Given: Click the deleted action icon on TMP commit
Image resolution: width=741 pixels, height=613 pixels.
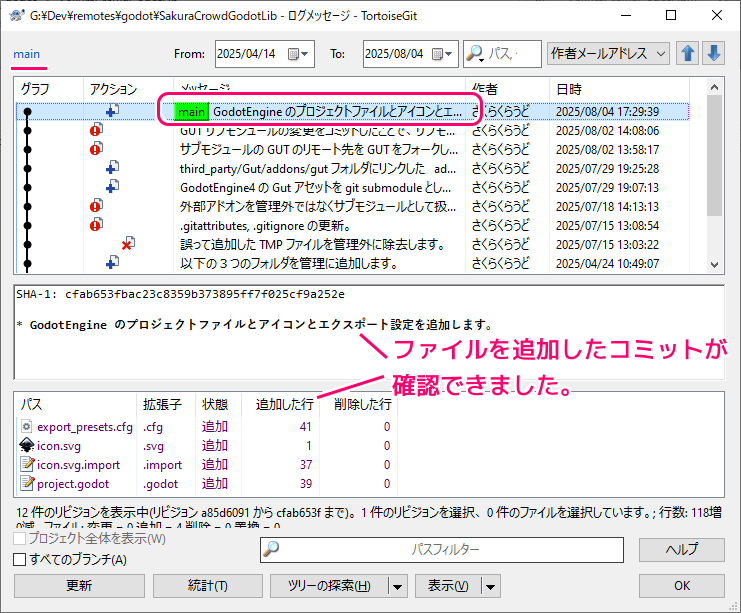Looking at the screenshot, I should pos(127,244).
